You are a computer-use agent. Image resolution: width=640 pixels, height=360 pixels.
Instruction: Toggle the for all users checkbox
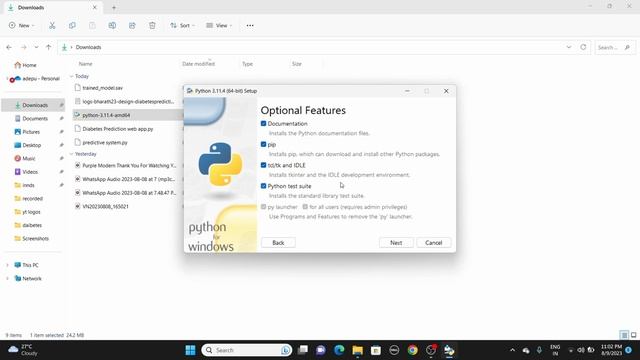coord(305,207)
